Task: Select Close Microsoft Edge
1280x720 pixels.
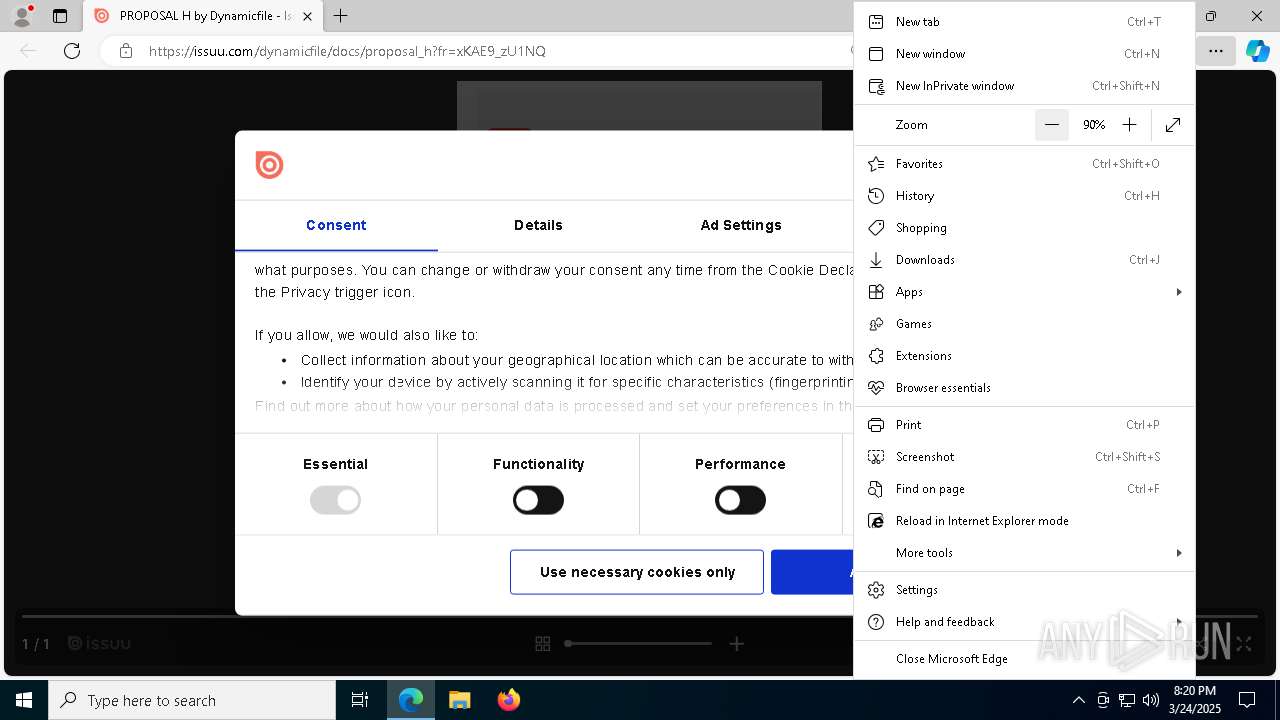Action: coord(1024,659)
